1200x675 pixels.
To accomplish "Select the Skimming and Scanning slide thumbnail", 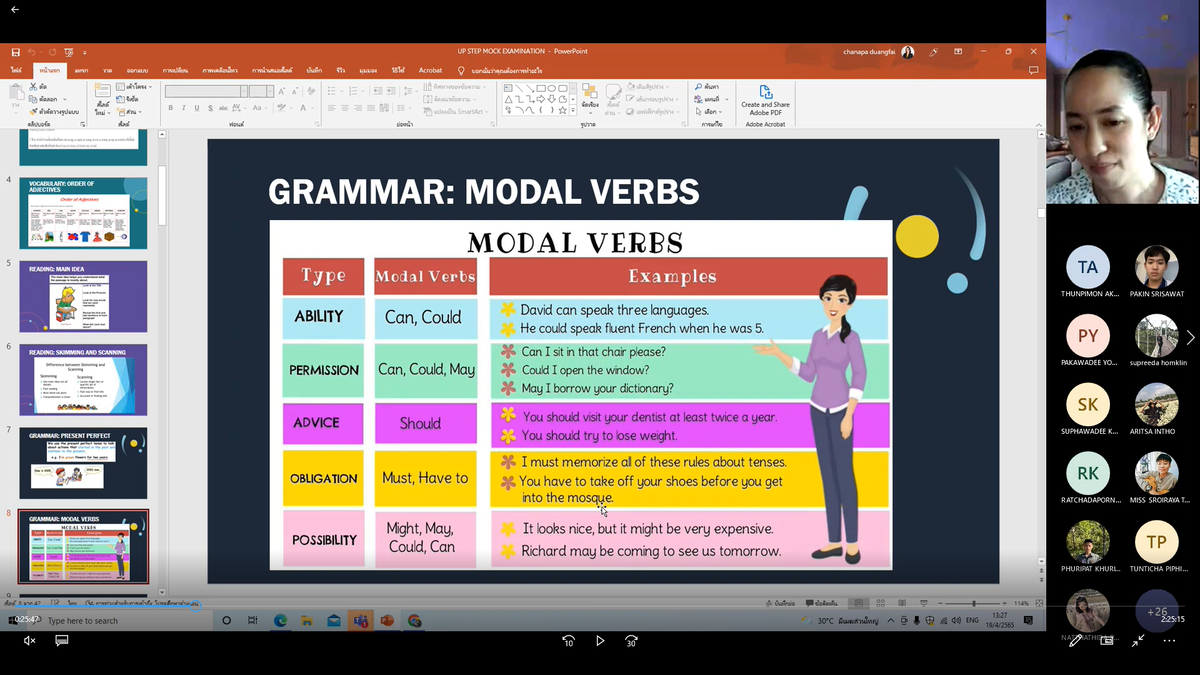I will [x=83, y=379].
